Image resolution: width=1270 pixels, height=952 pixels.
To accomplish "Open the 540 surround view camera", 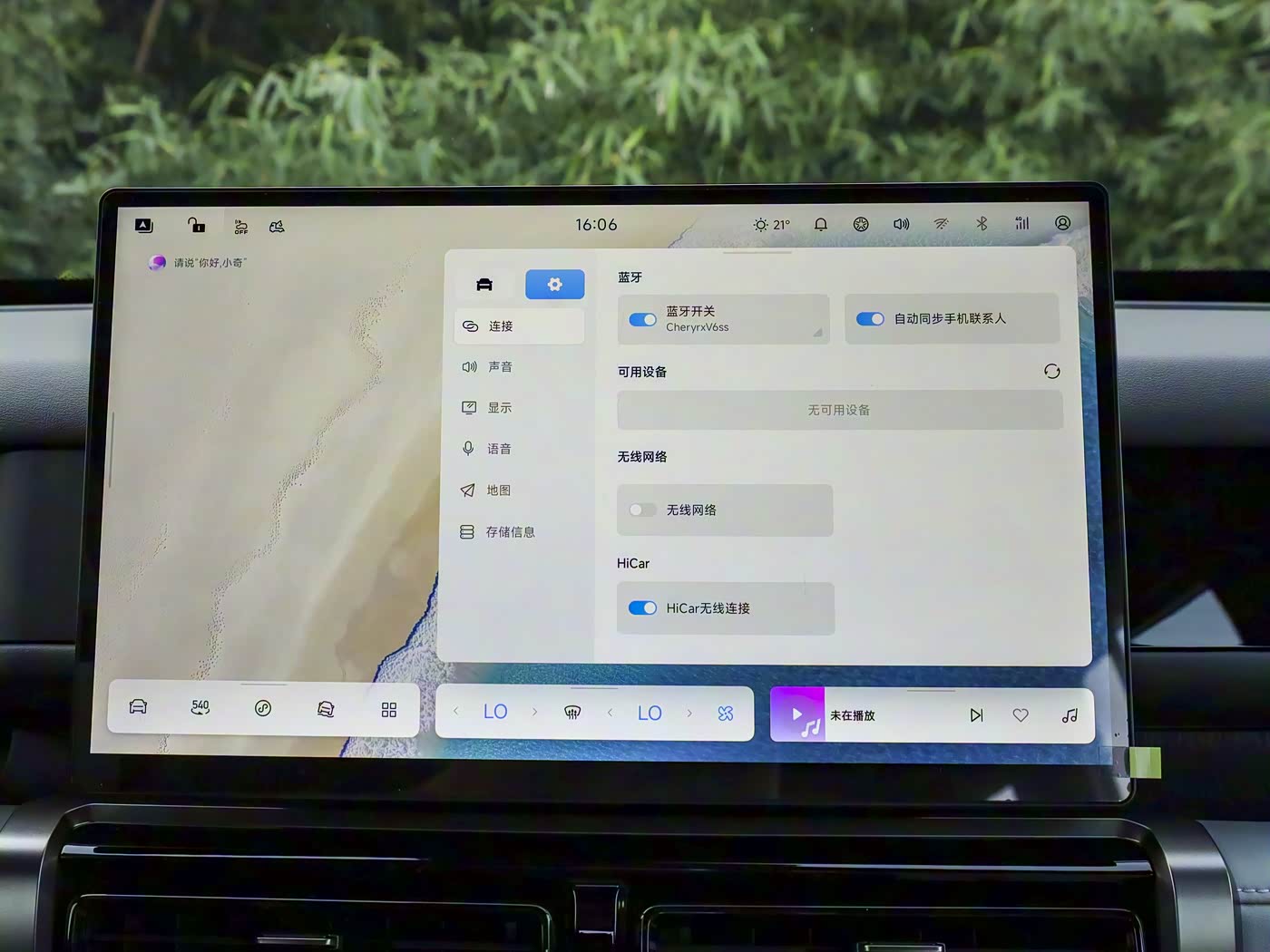I will (200, 708).
